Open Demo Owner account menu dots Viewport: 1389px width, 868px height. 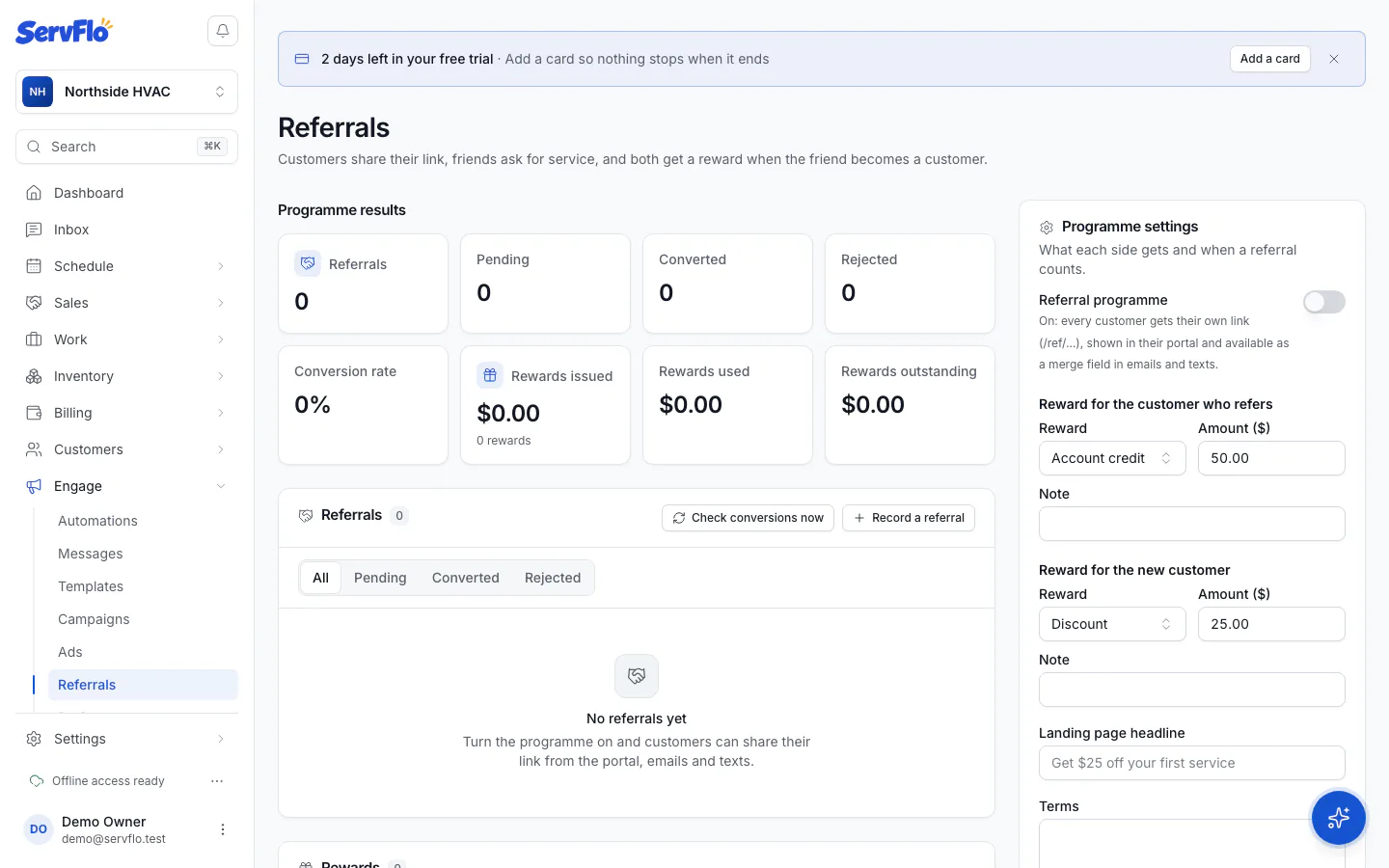point(223,829)
